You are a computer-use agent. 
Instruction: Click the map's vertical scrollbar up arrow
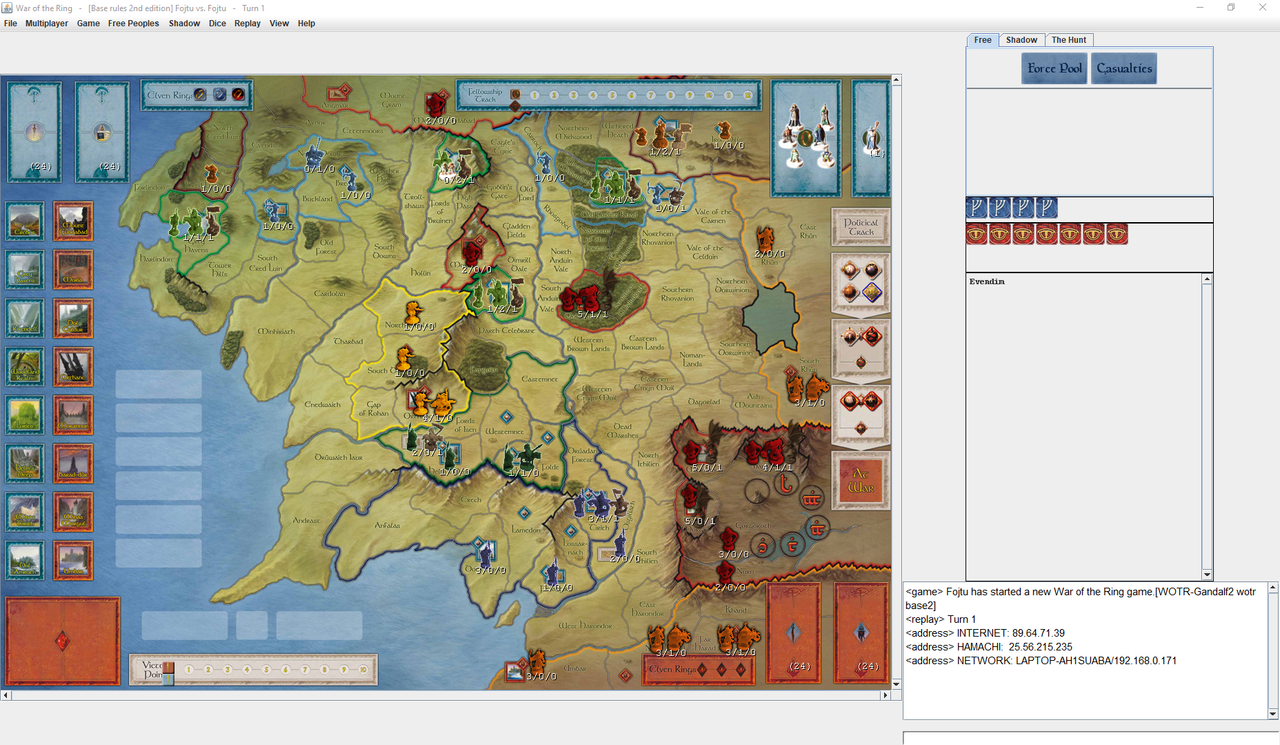tap(896, 80)
